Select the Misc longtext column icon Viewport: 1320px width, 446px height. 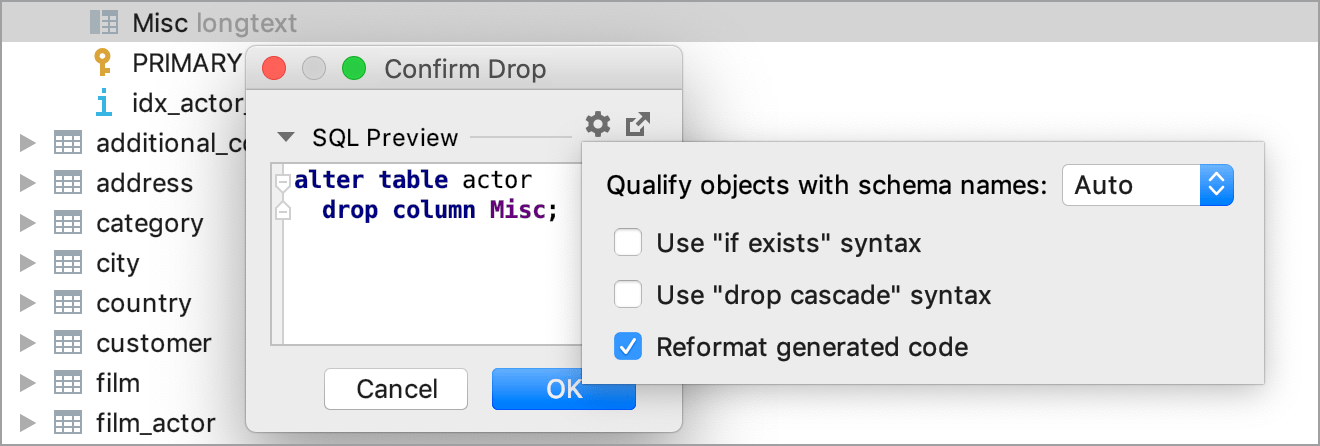(x=104, y=21)
